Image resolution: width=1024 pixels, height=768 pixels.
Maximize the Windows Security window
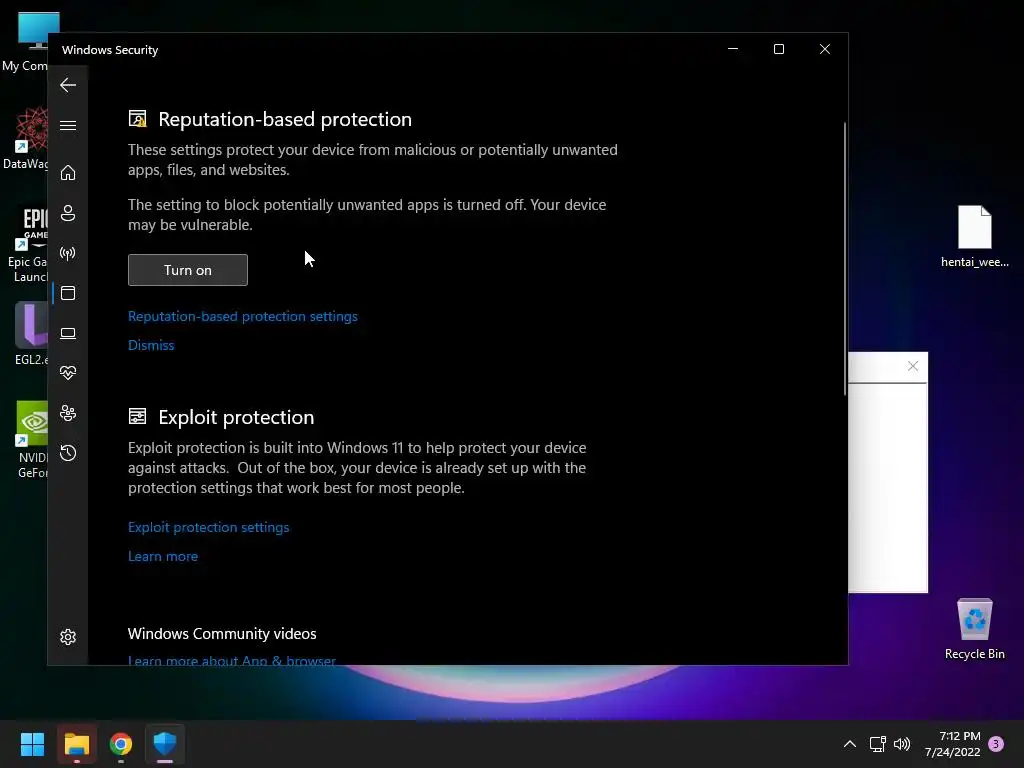point(778,49)
